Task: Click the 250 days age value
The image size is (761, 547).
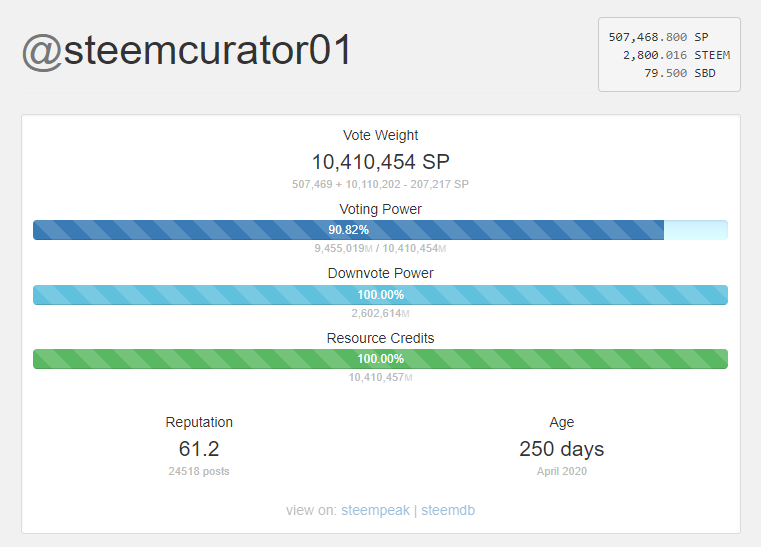Action: coord(562,449)
